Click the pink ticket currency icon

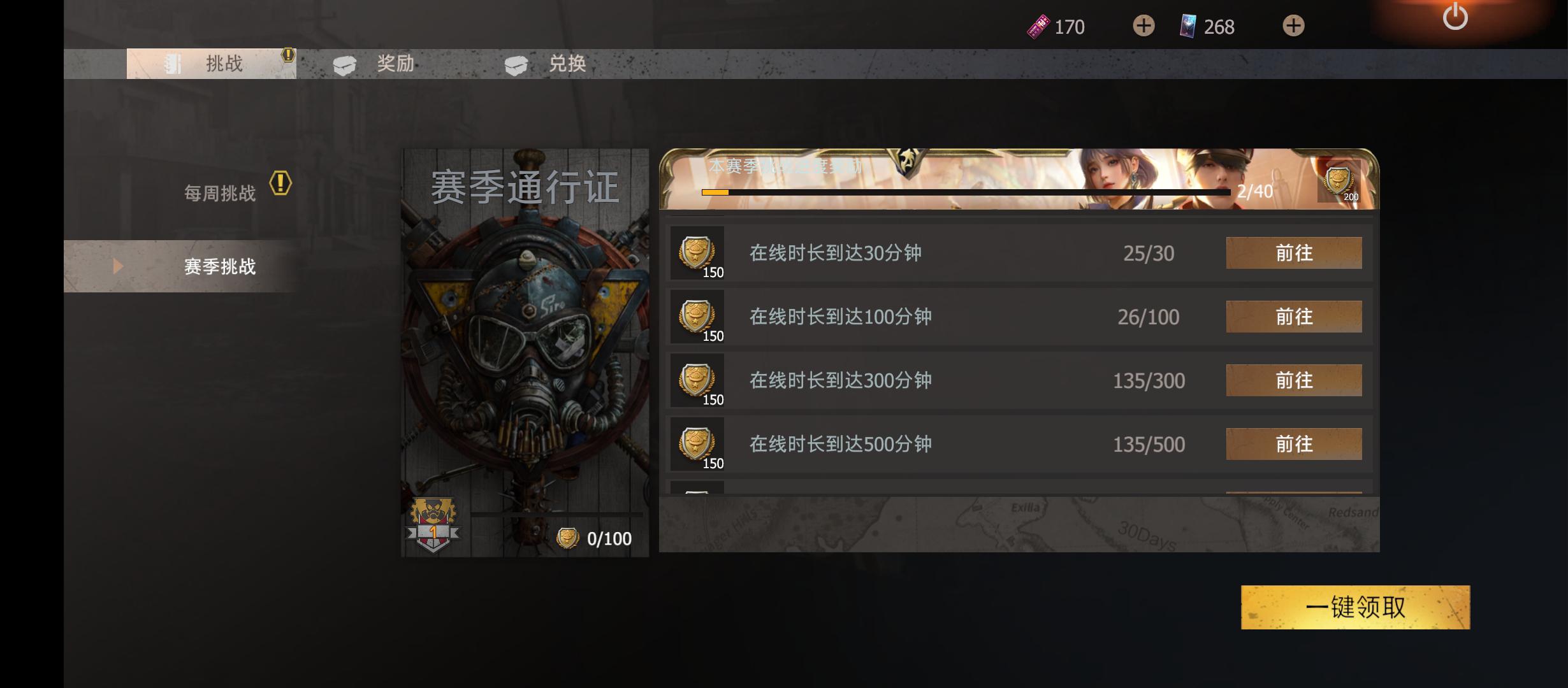pos(1038,26)
